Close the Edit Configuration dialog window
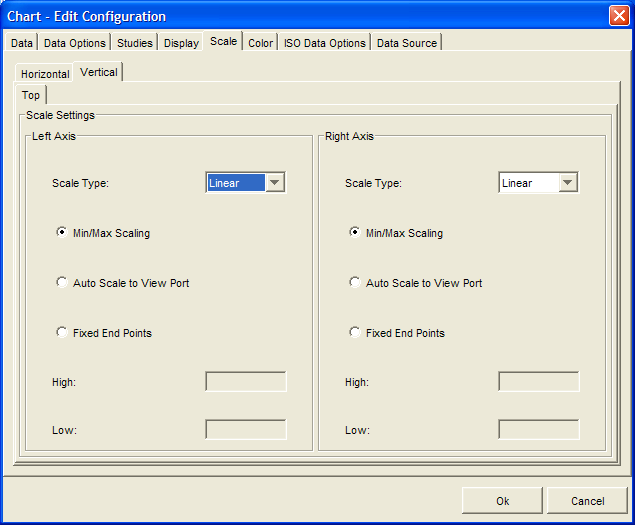Screen dimensions: 635x525 click(618, 16)
